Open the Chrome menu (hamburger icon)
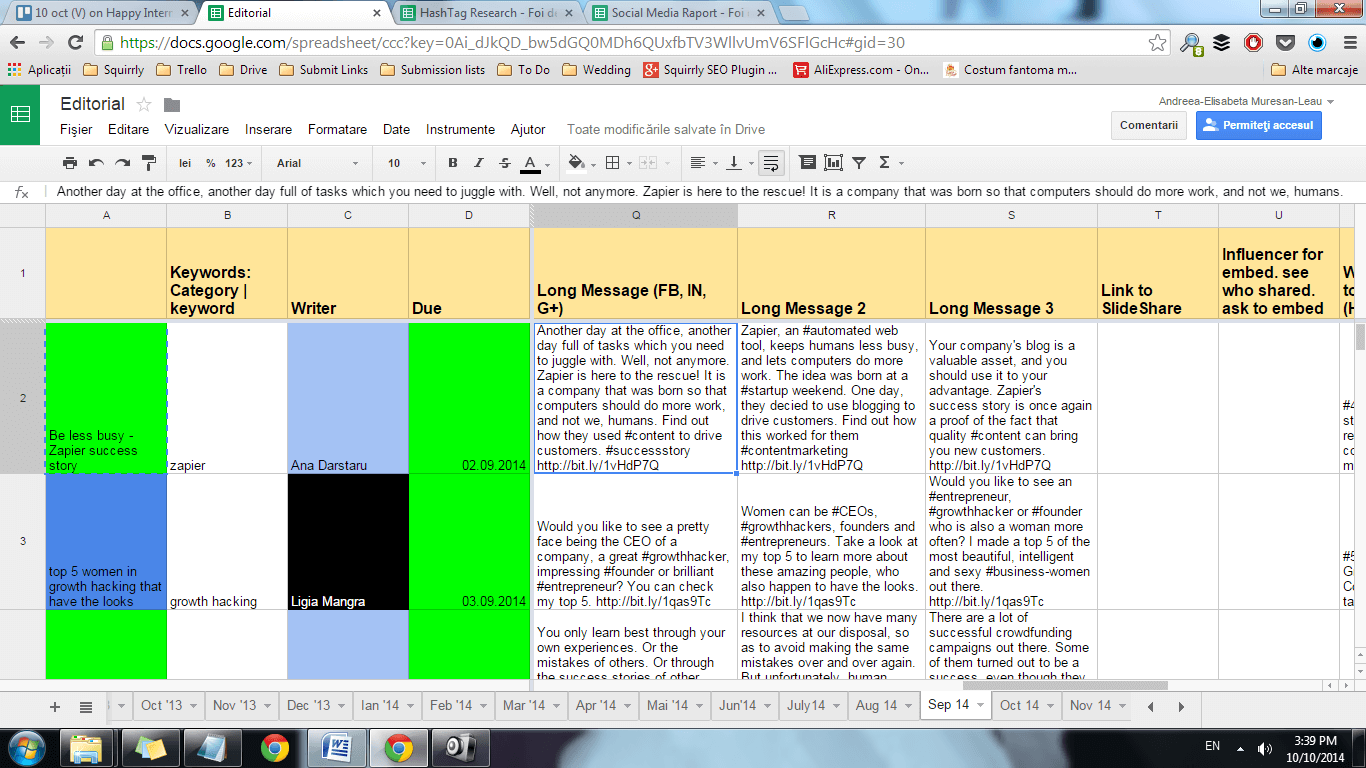The image size is (1366, 768). coord(1348,43)
